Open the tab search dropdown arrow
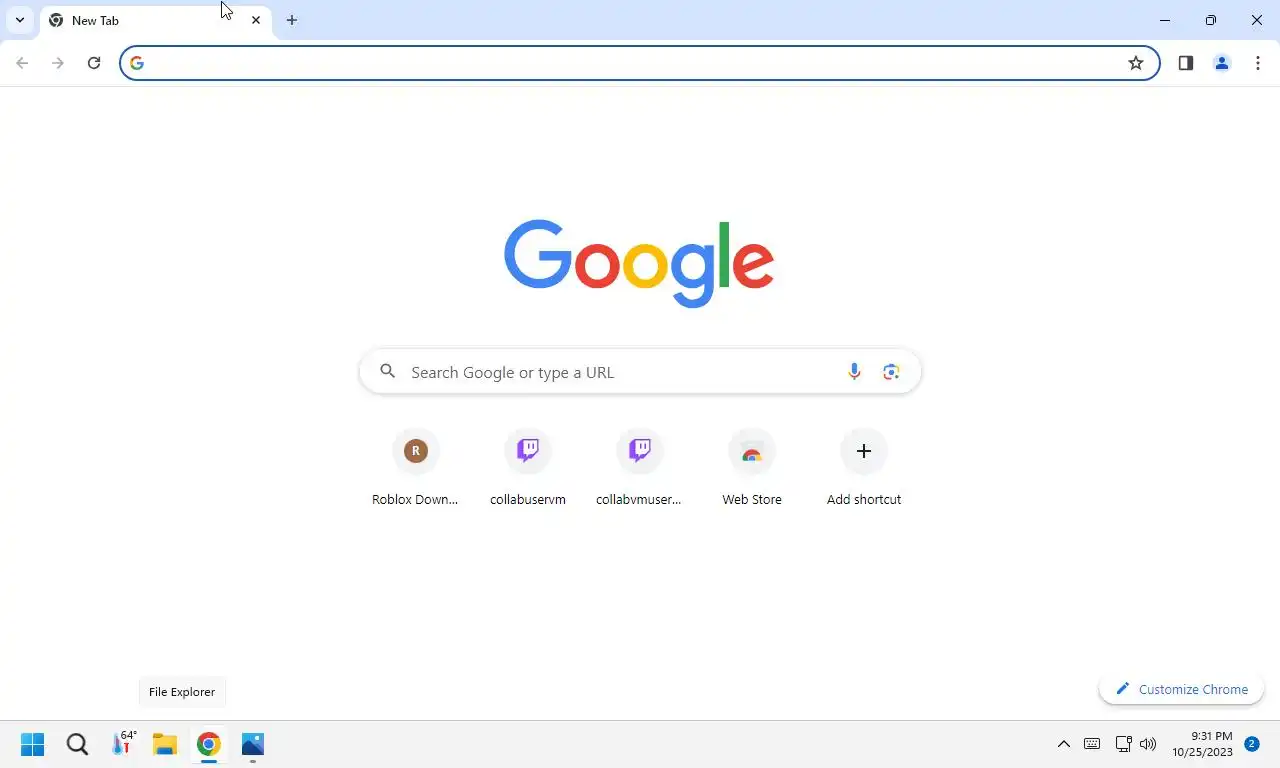 tap(19, 20)
